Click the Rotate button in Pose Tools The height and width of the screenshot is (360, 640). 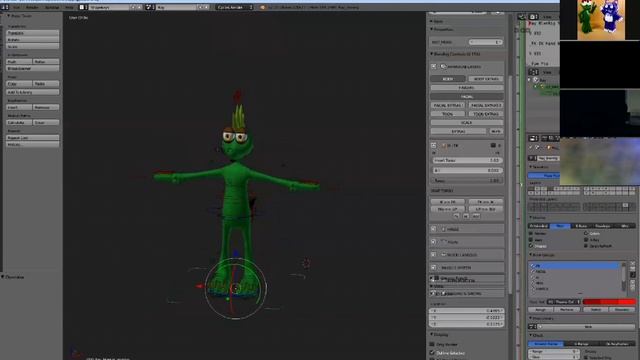pos(33,40)
